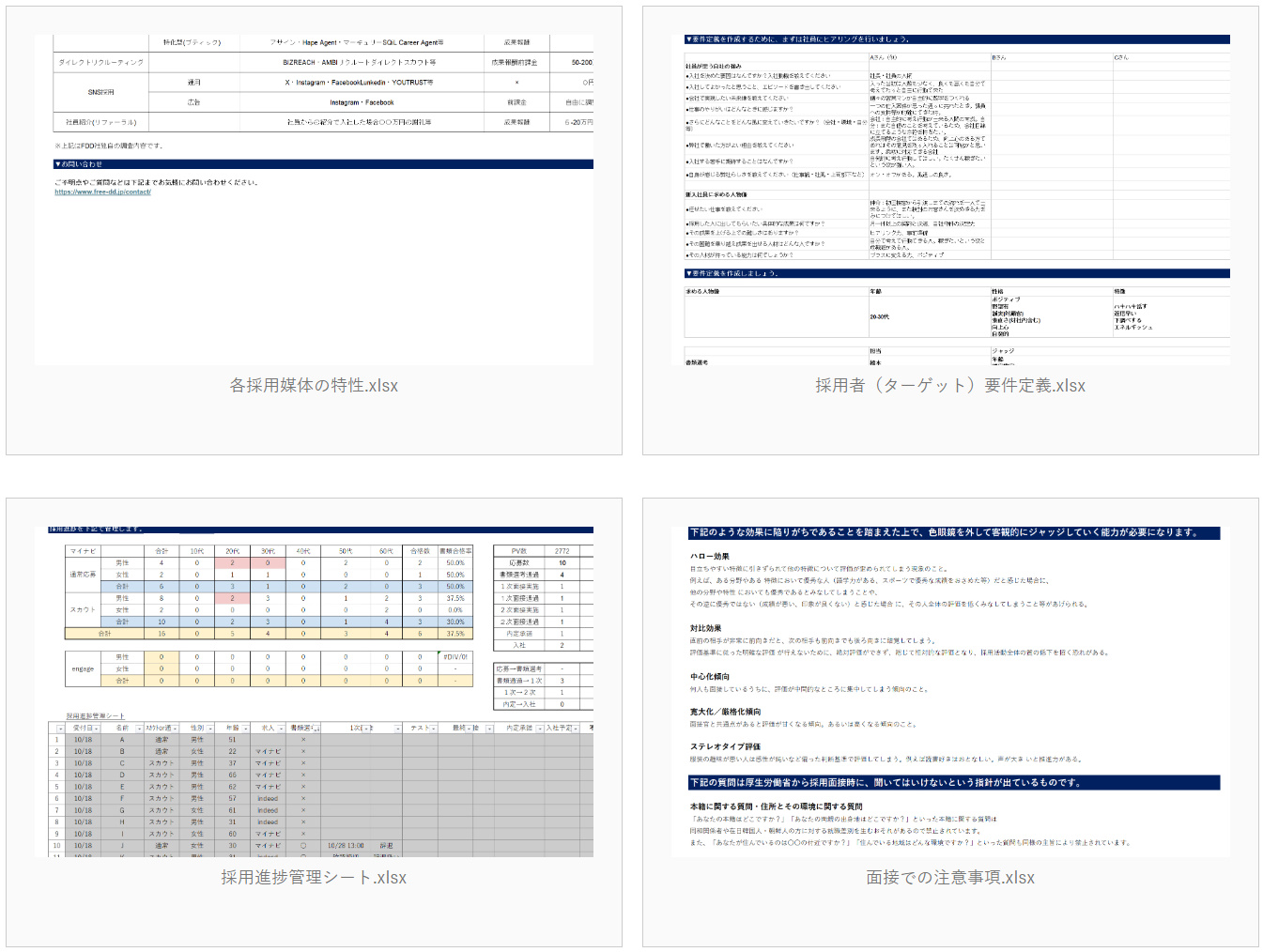Open the 求人 column filter dropdown
This screenshot has width=1263, height=952.
click(x=281, y=729)
